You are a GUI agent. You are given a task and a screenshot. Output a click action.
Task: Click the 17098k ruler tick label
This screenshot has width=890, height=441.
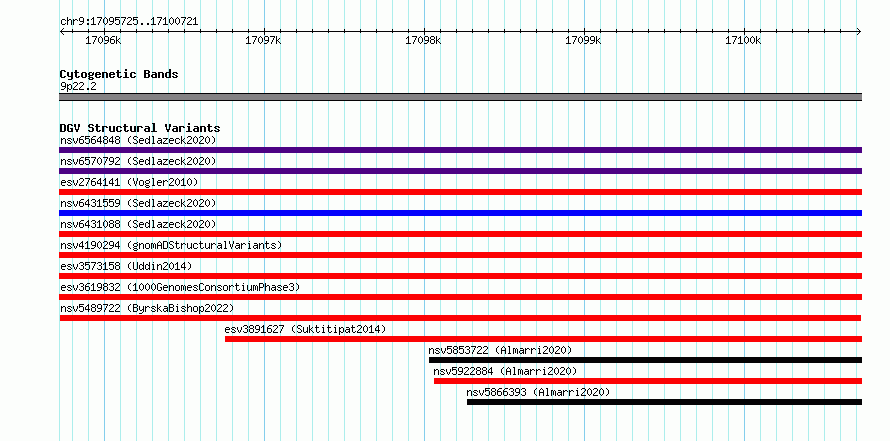pyautogui.click(x=423, y=40)
